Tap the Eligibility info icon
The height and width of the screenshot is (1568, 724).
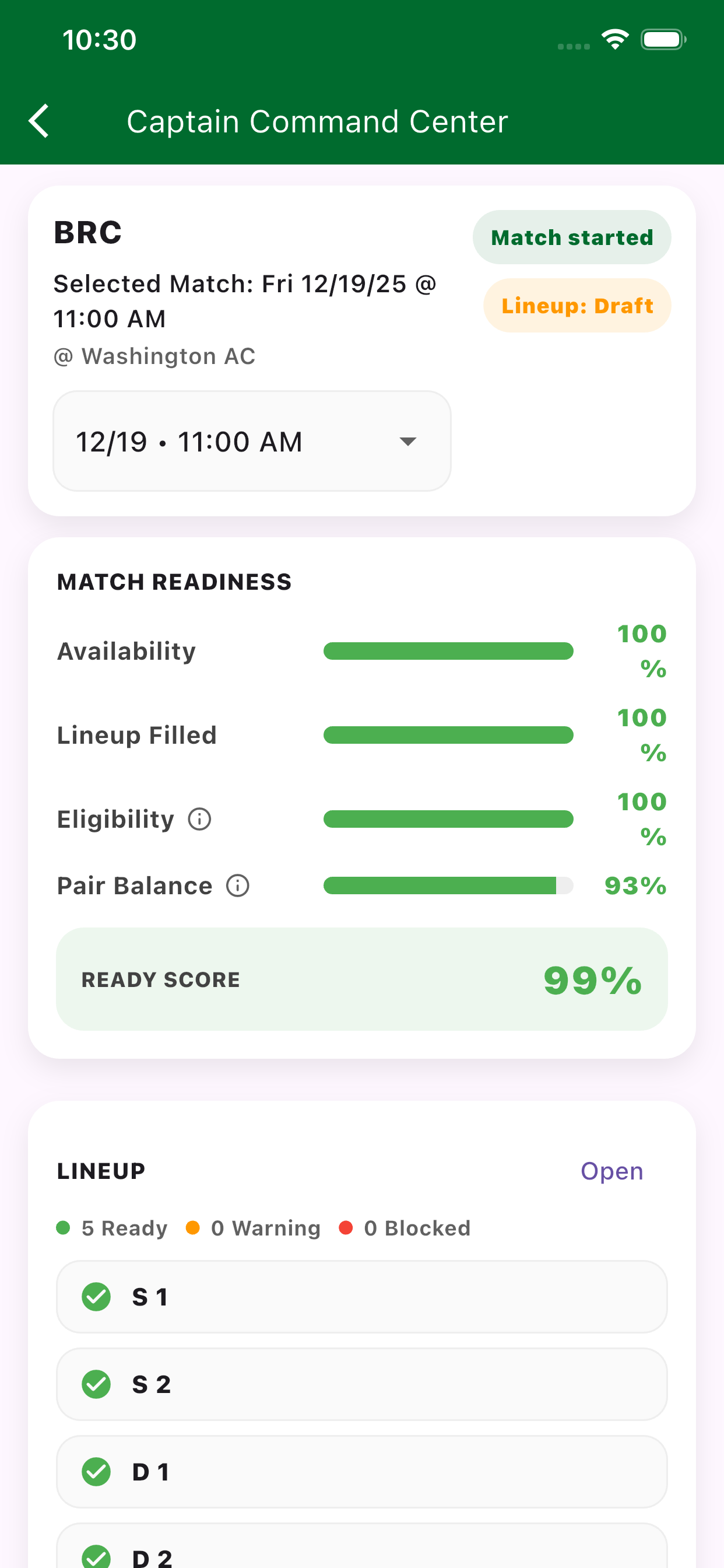[x=199, y=818]
